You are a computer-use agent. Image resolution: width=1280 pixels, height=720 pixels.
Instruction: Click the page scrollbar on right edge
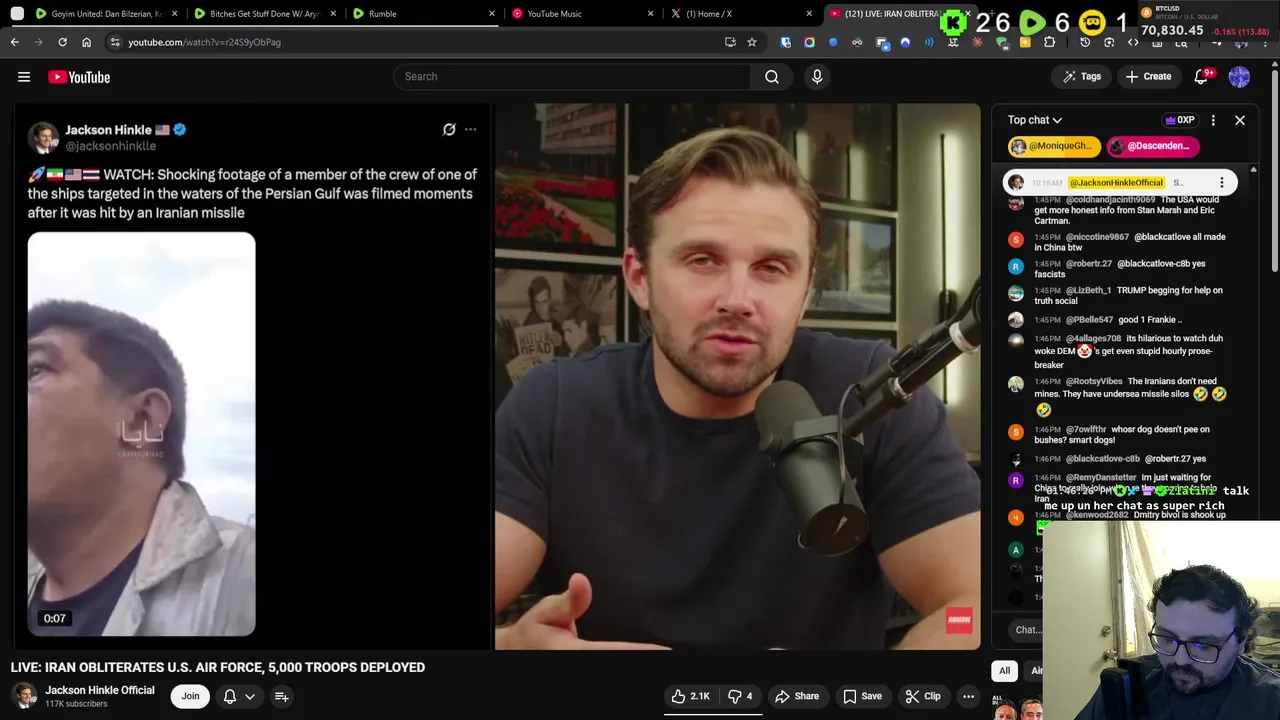(x=1275, y=170)
